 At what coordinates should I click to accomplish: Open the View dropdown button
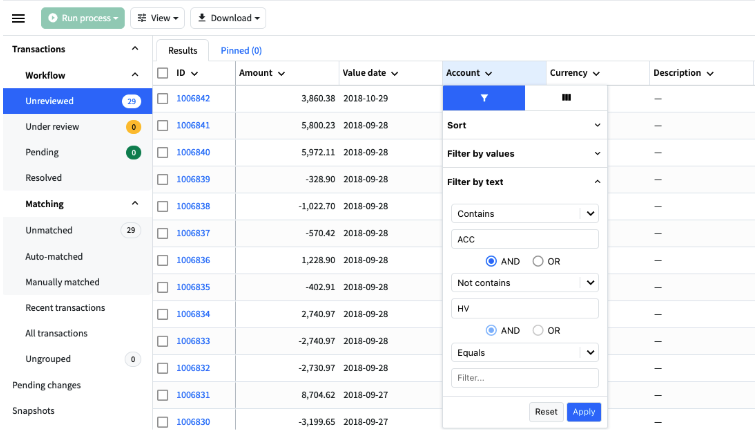pos(157,18)
